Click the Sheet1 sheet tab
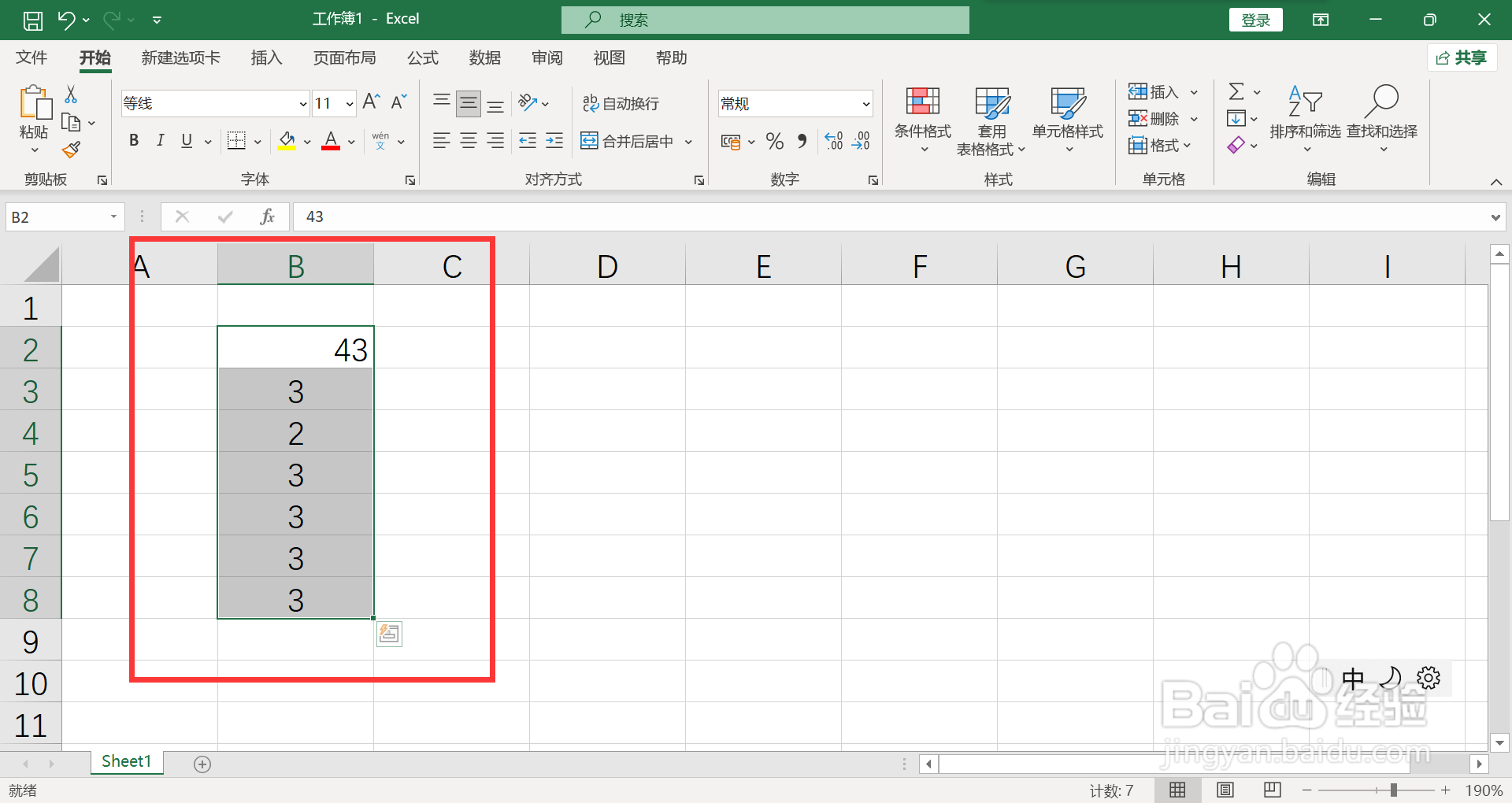The width and height of the screenshot is (1512, 803). click(x=126, y=761)
